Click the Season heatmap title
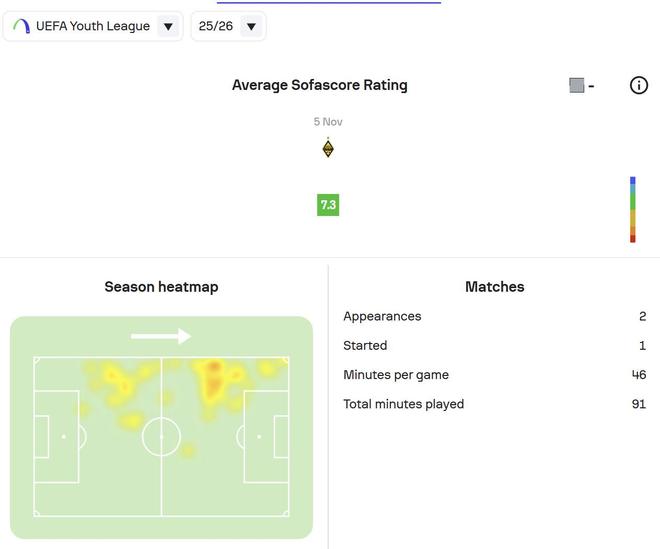660x549 pixels. click(161, 287)
